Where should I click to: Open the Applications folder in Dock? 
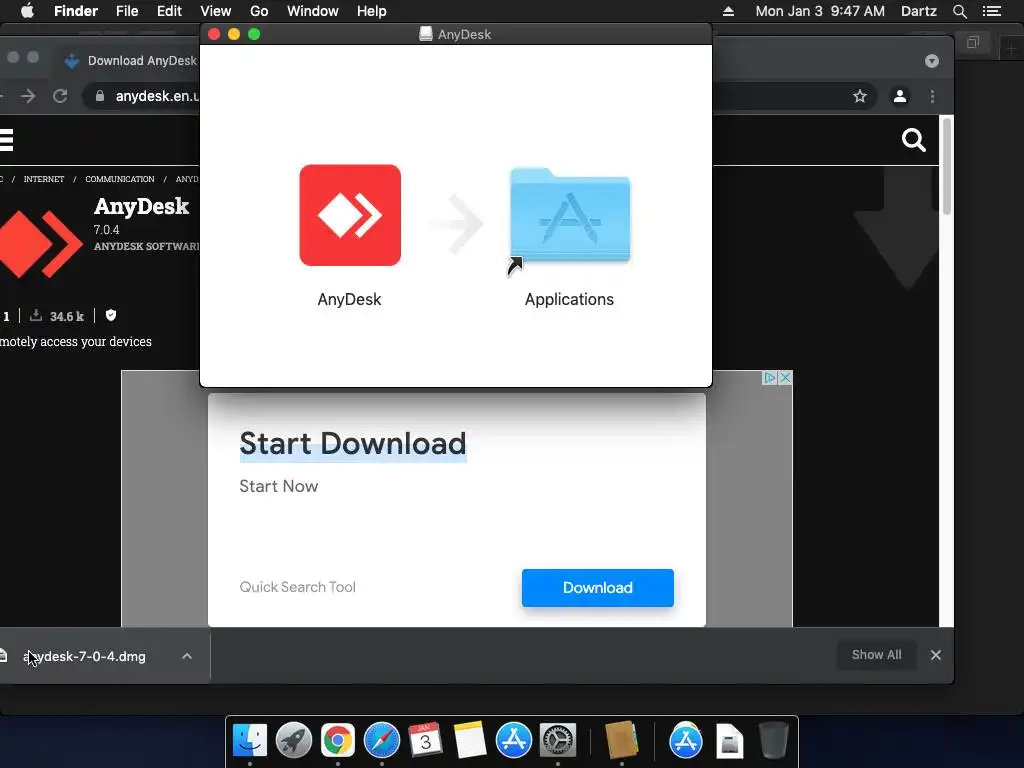tap(686, 741)
